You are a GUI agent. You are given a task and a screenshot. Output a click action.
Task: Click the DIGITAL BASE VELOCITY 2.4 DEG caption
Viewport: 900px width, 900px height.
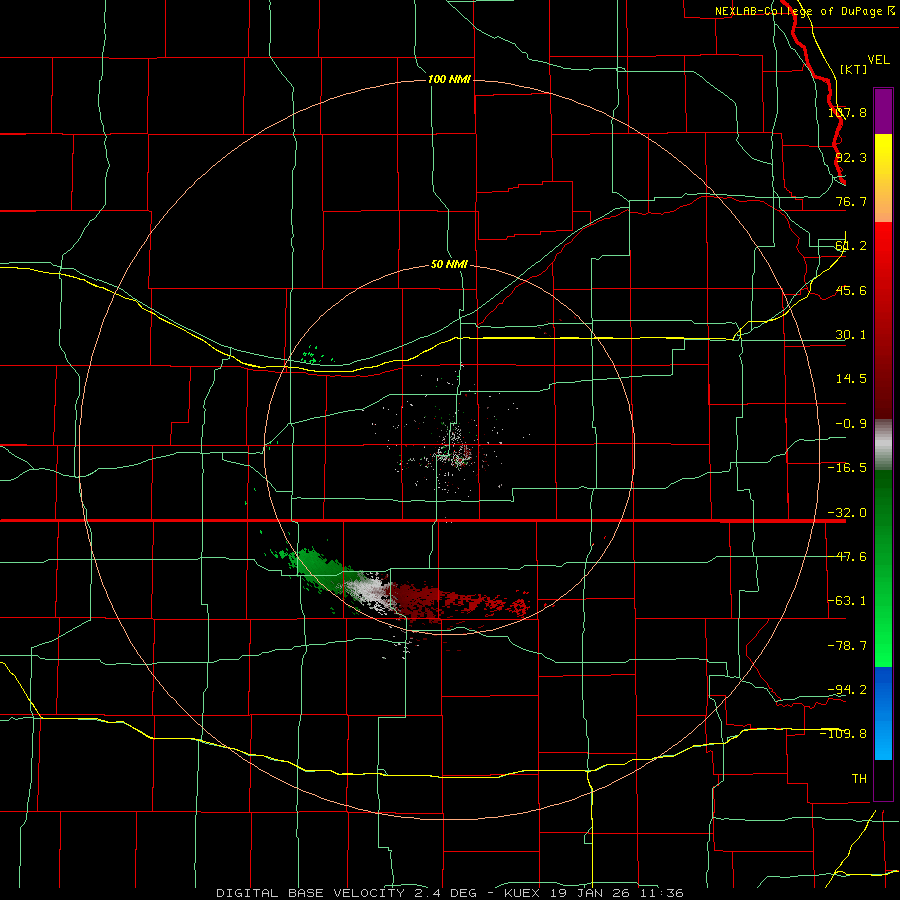(x=346, y=893)
